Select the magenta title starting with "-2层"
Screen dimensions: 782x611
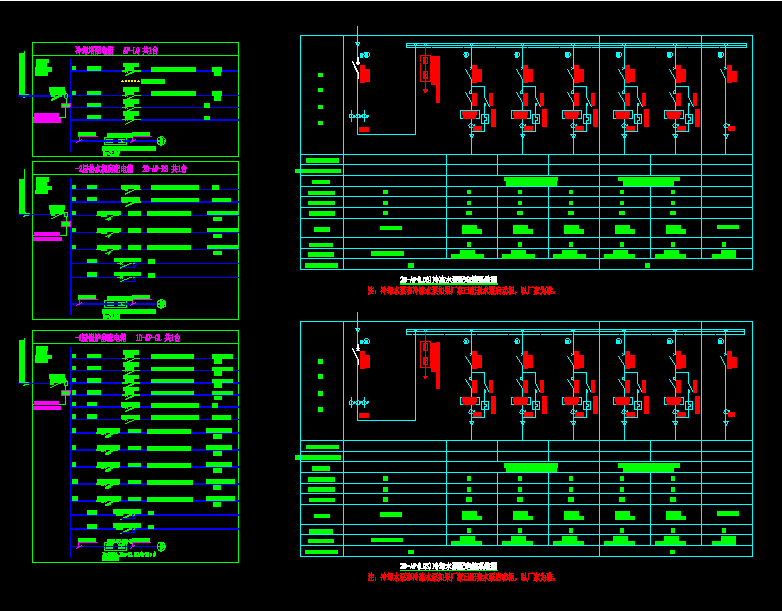(131, 169)
